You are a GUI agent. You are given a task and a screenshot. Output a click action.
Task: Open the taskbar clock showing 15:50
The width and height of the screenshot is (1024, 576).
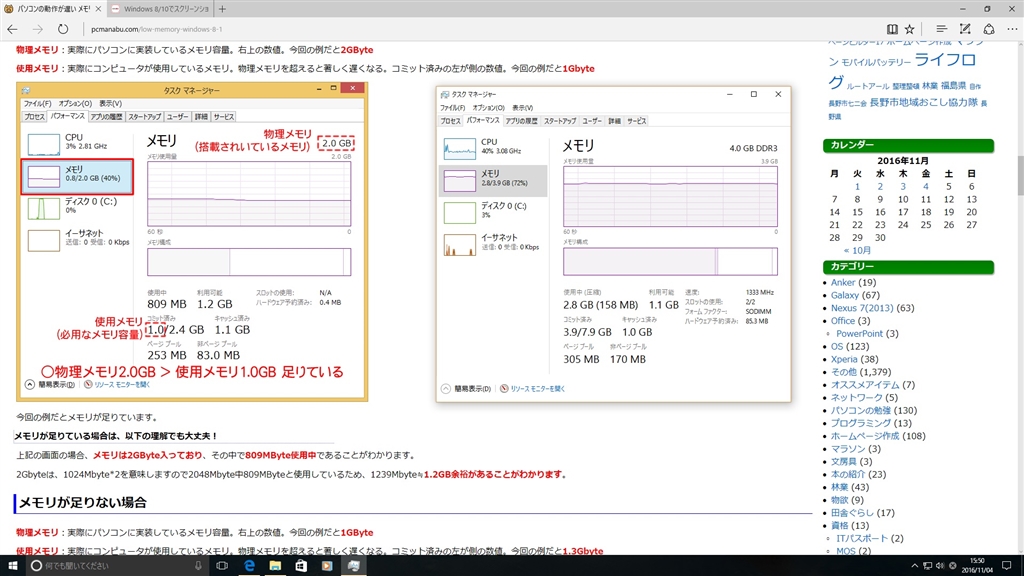click(977, 566)
